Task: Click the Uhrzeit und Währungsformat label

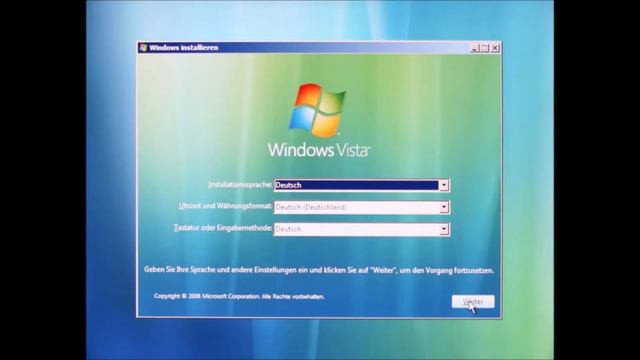Action: click(225, 206)
